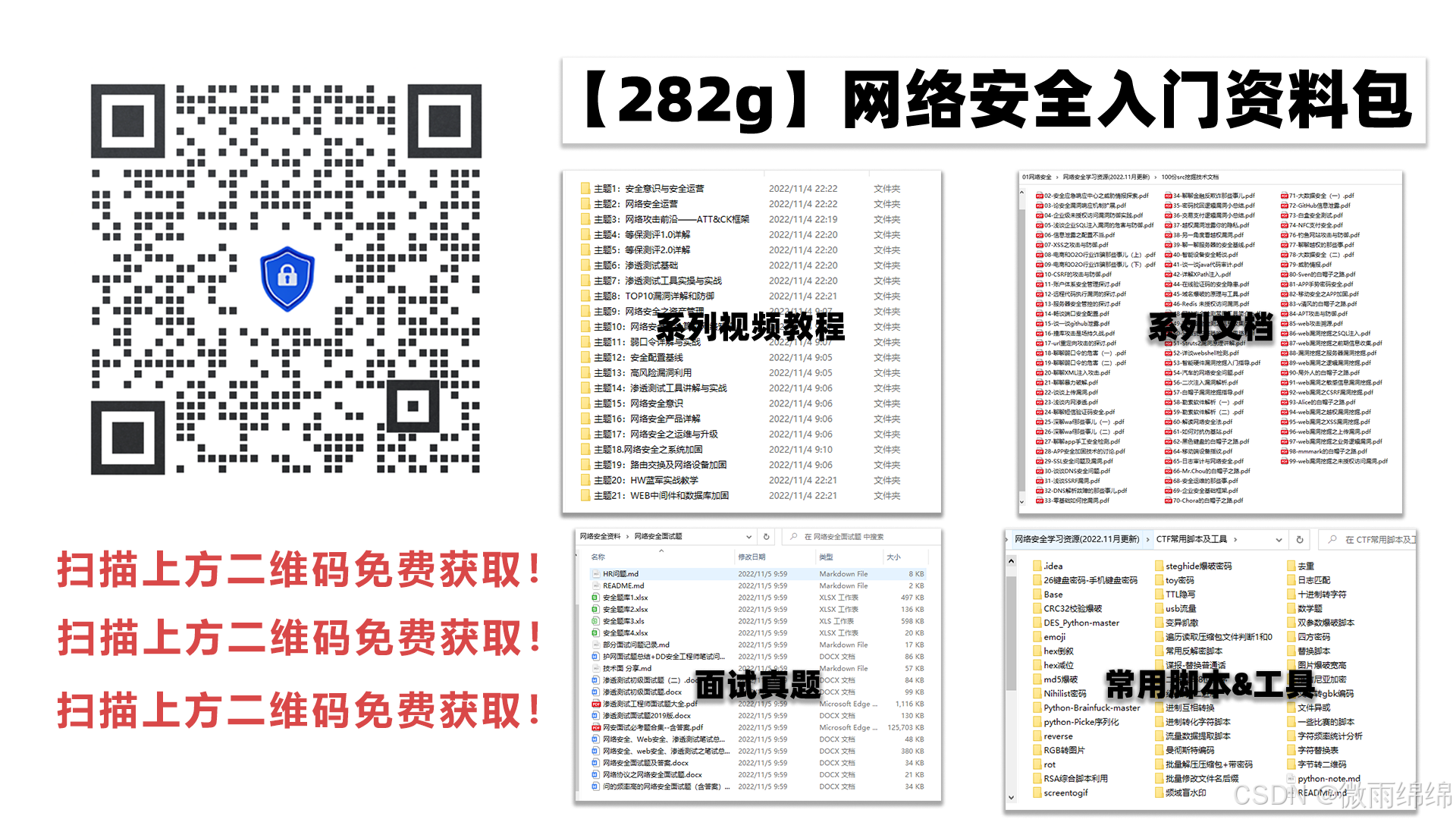Viewport: 1456px width, 819px height.
Task: Click the 网络安全学习资源(2022.11月更新) breadcrumb
Action: (1077, 539)
